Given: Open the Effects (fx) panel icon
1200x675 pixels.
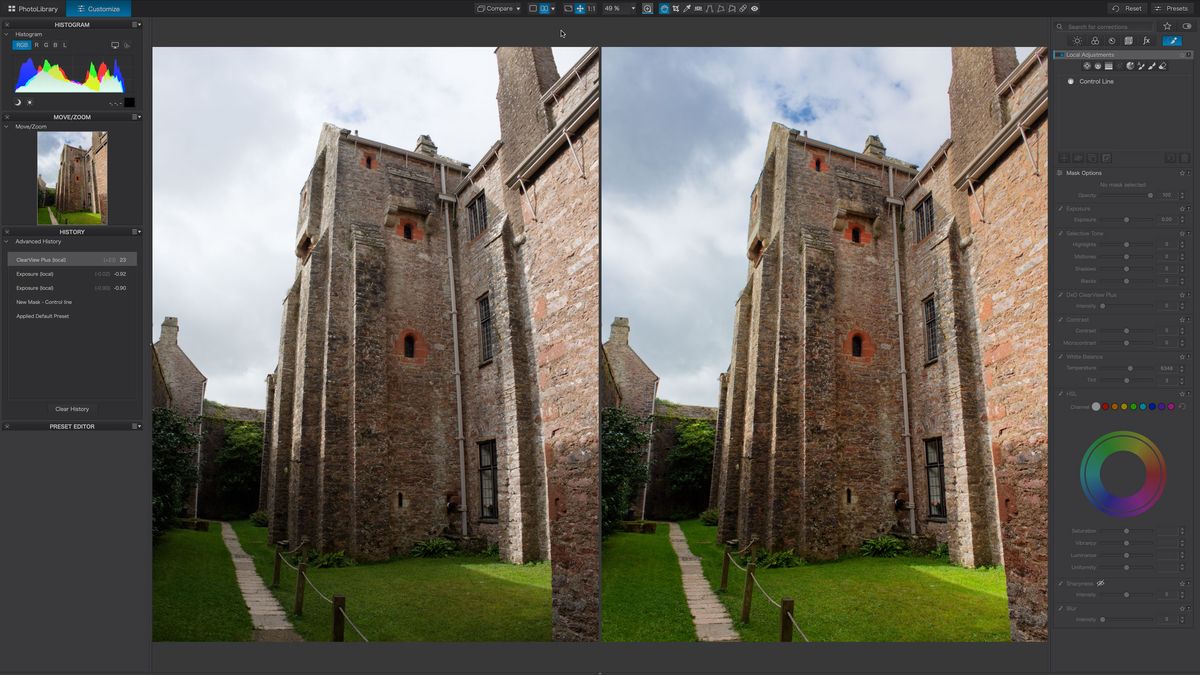Looking at the screenshot, I should click(1147, 41).
